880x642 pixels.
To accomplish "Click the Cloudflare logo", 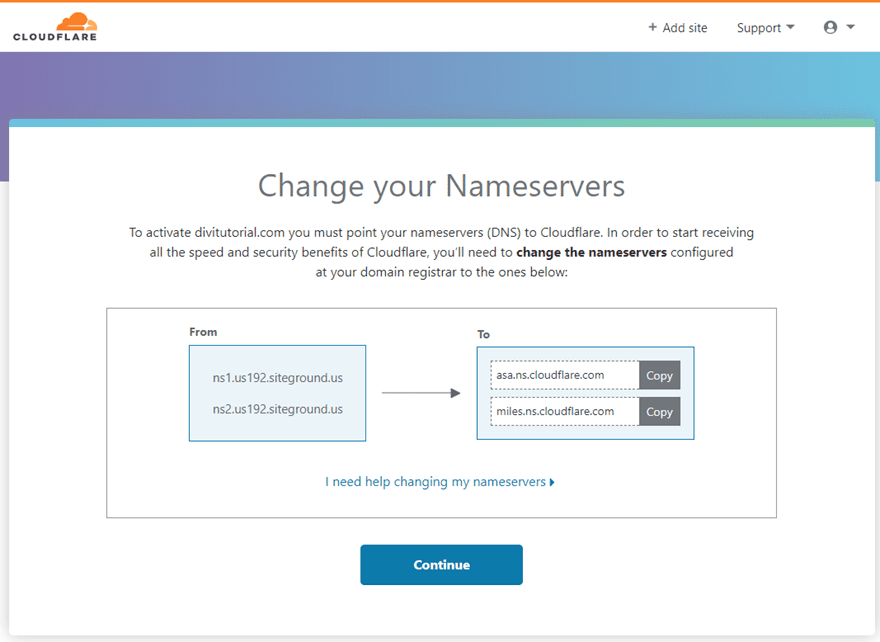I will click(x=54, y=26).
